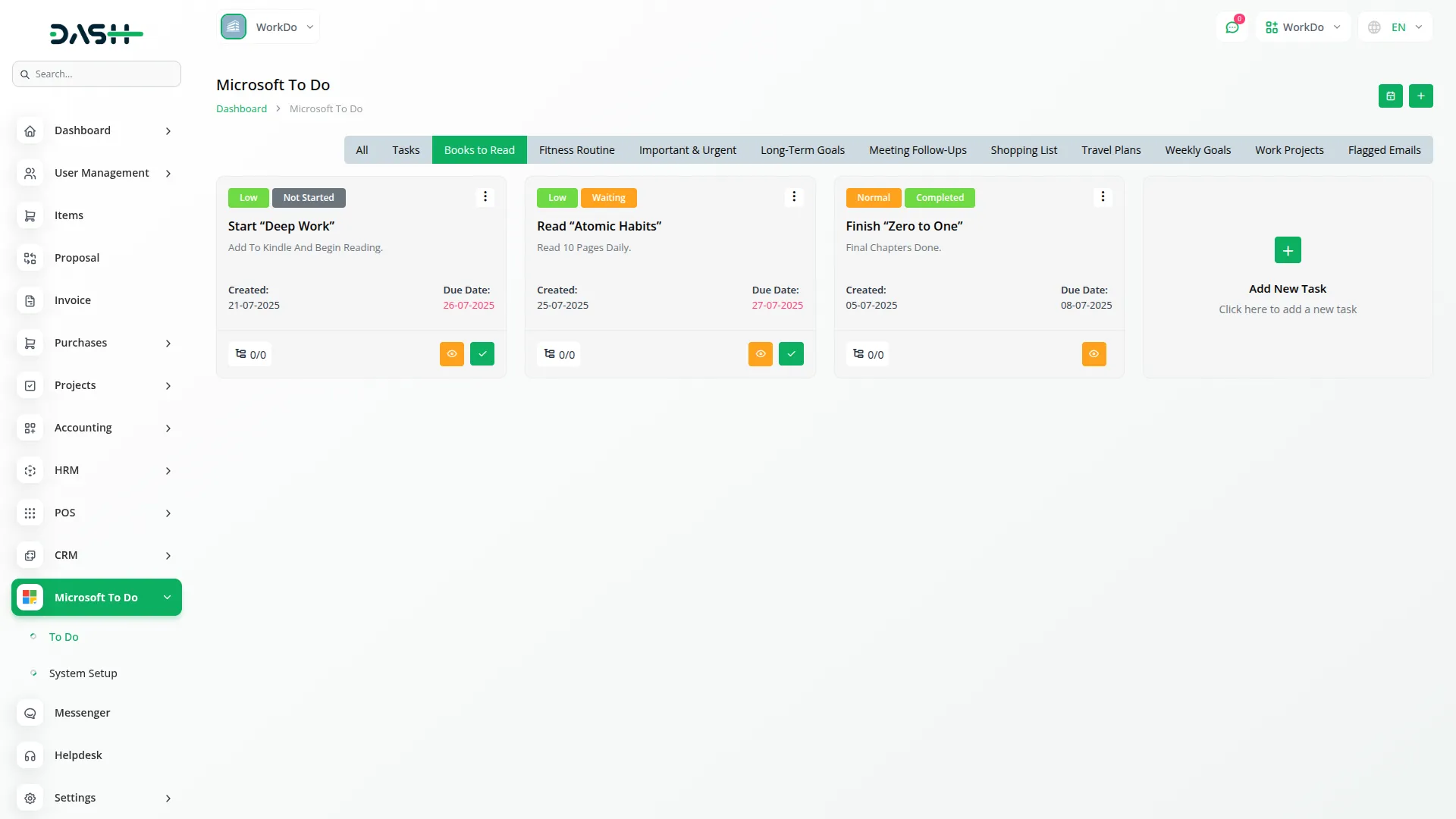Click the Messenger sidebar icon
1456x819 pixels.
[30, 714]
